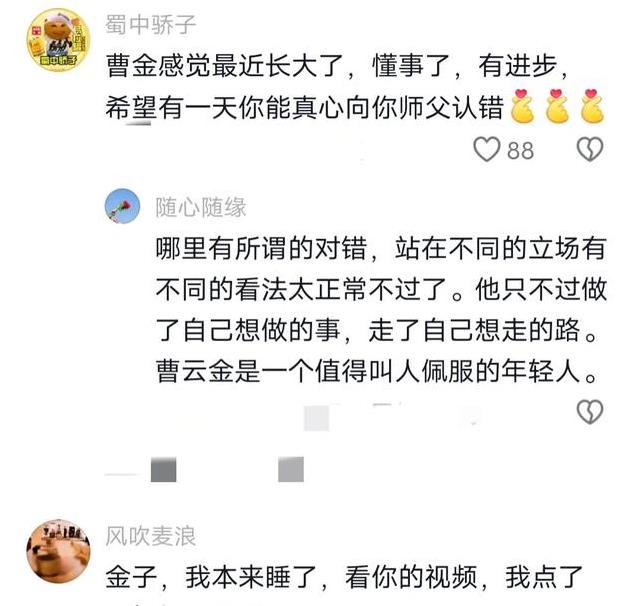The image size is (636, 606).
Task: Select the leftmost finger-heart emoji
Action: (522, 105)
